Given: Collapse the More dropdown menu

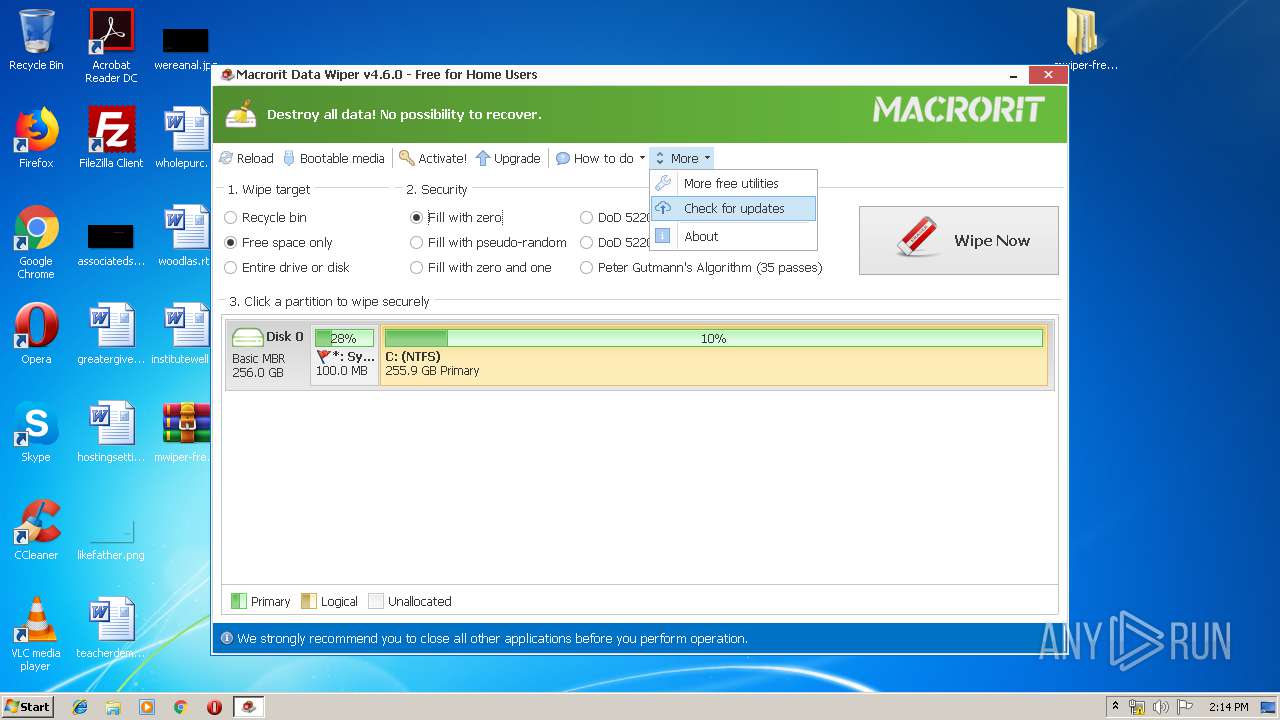Looking at the screenshot, I should [x=681, y=158].
